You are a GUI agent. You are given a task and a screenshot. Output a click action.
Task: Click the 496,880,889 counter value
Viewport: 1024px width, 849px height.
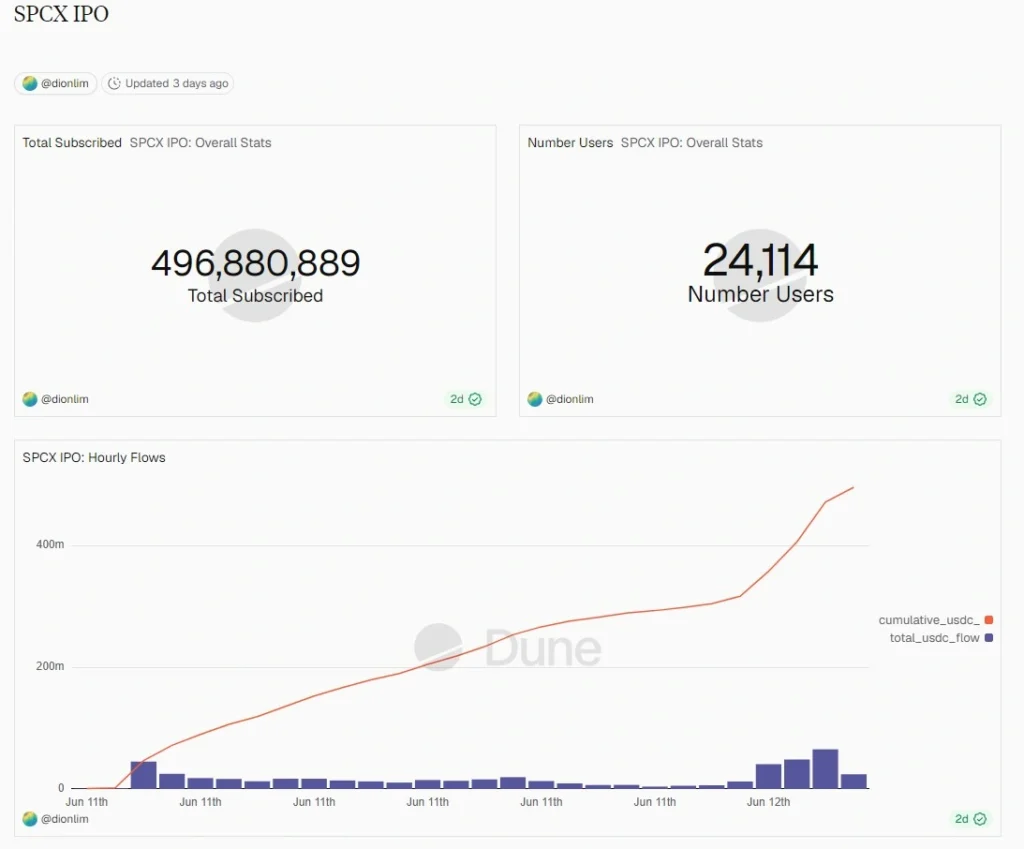[255, 263]
